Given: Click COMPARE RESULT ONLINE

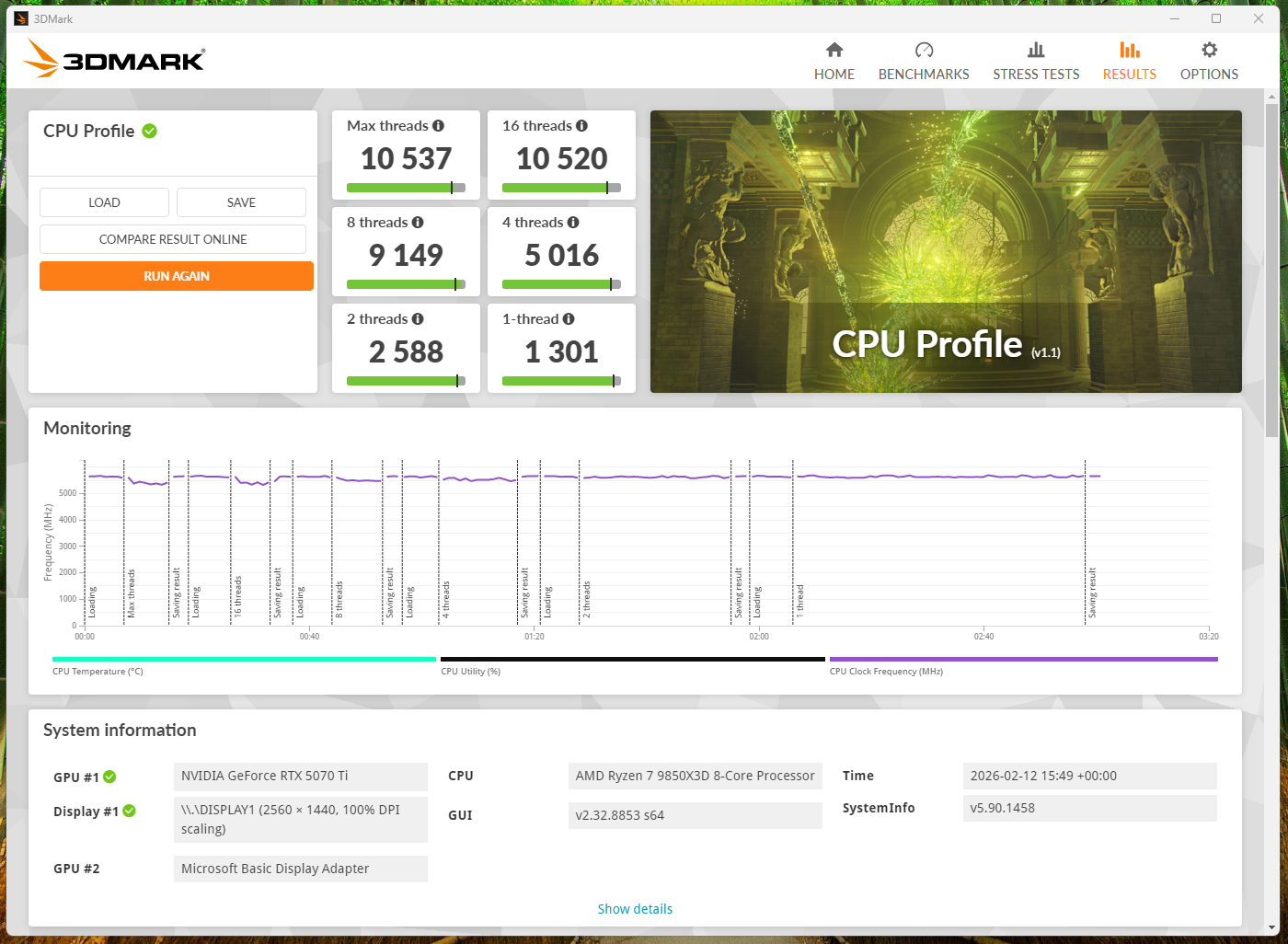Looking at the screenshot, I should pos(173,239).
